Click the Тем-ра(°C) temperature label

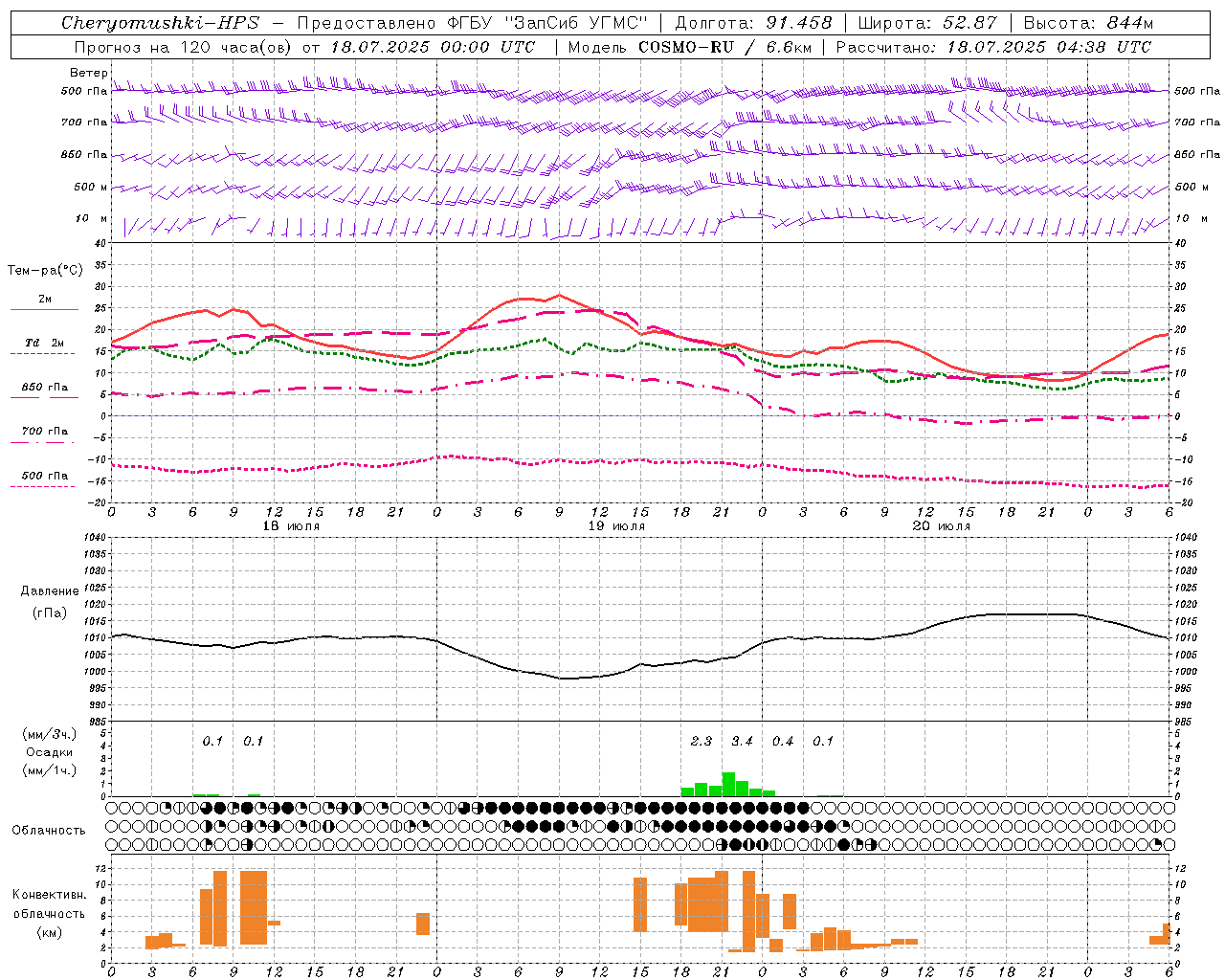(45, 270)
